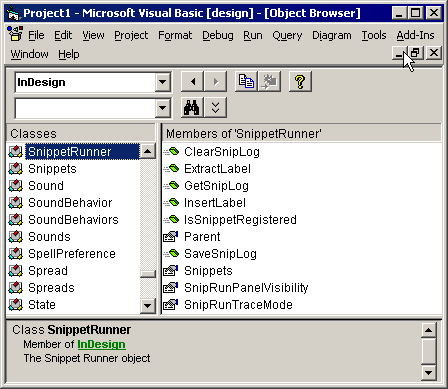Open the View menu
Screen dimensions: 448x389
pos(93,35)
